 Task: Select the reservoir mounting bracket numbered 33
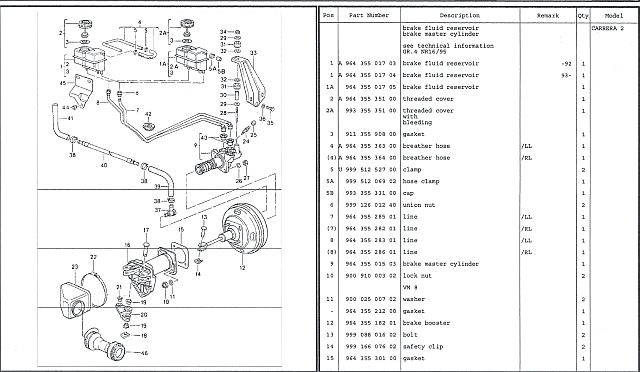[250, 81]
